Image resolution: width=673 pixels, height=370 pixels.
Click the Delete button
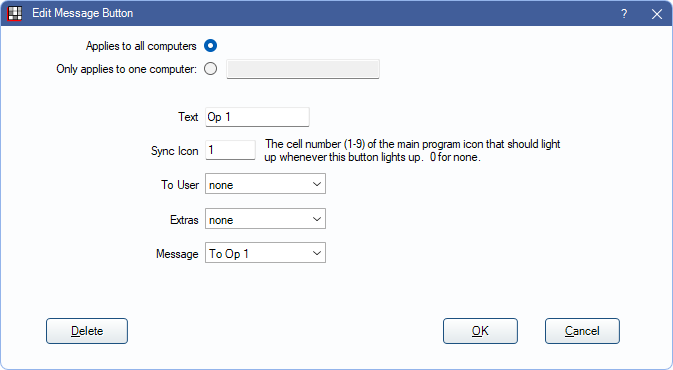87,331
